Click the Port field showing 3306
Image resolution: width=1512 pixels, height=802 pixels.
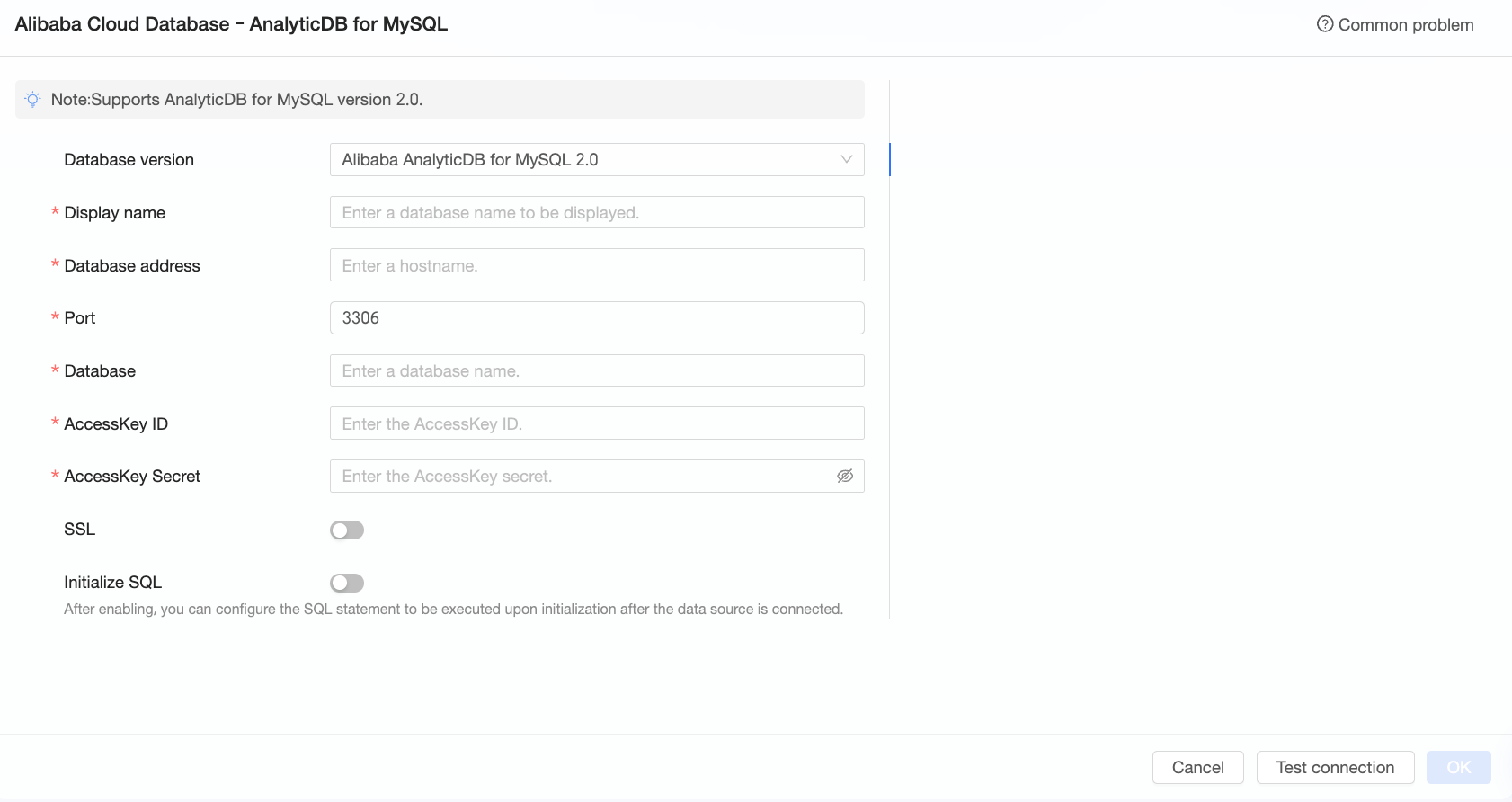point(597,318)
